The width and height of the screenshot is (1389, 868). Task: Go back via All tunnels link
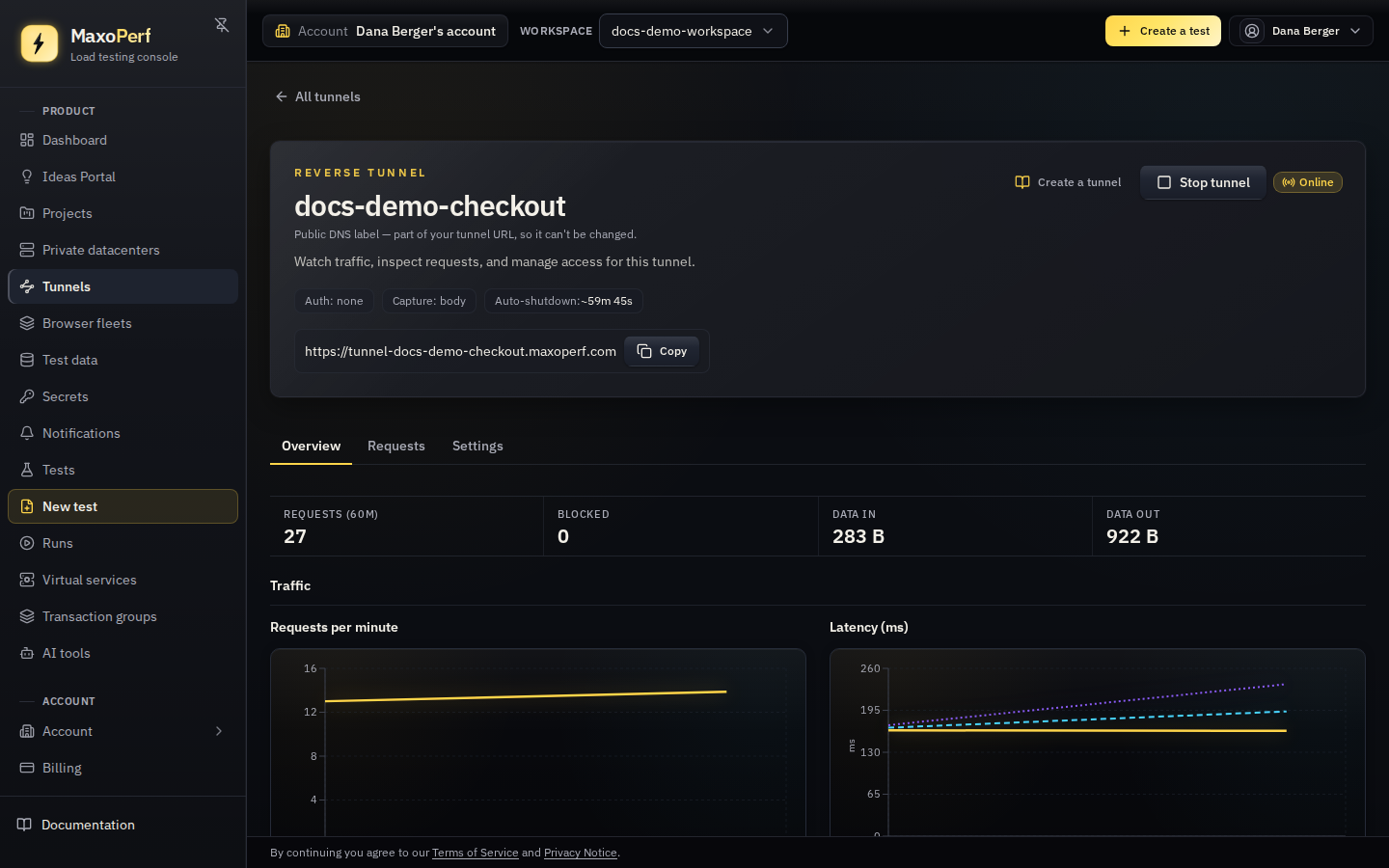coord(317,96)
